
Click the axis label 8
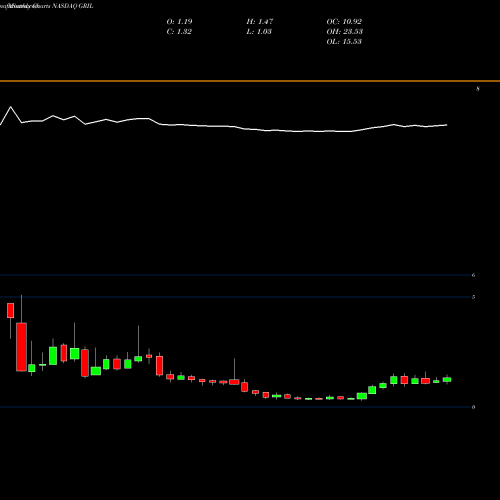(478, 89)
